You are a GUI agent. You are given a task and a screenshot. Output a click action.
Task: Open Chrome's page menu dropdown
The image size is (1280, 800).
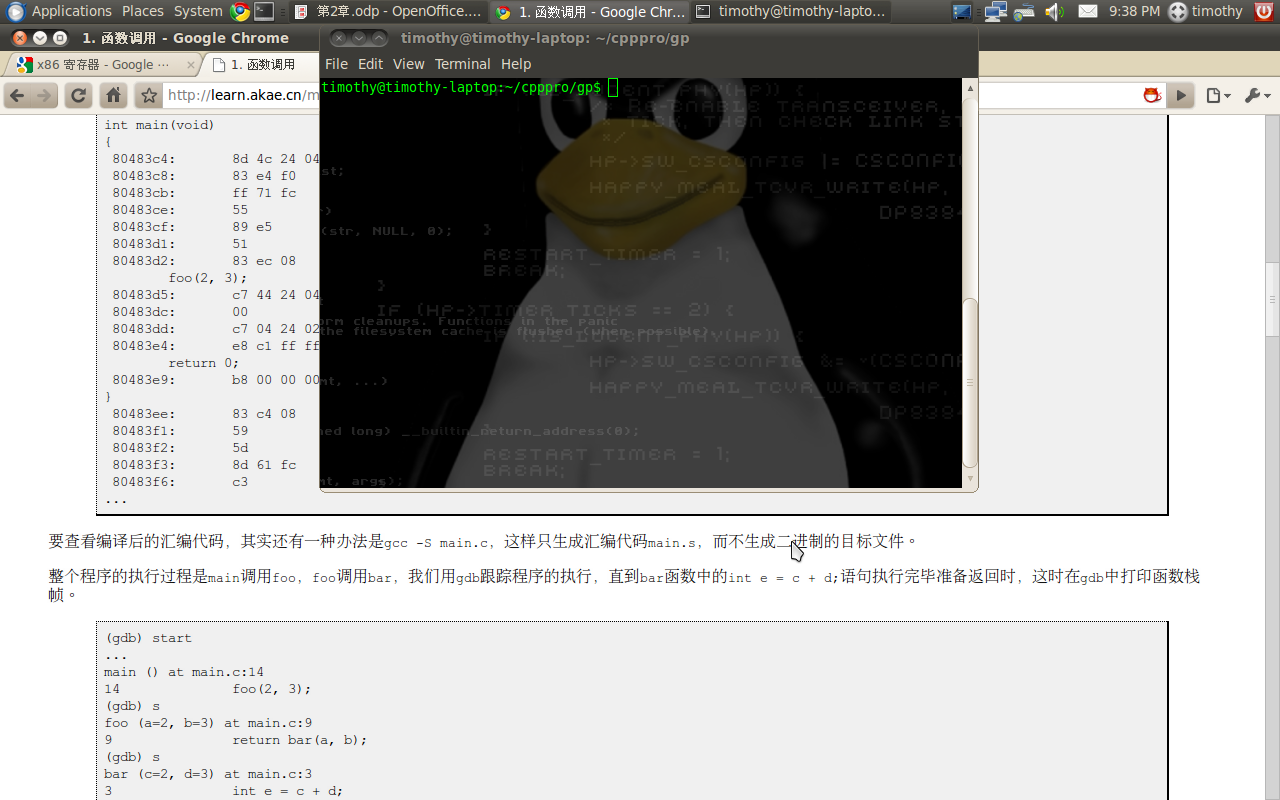[x=1218, y=96]
